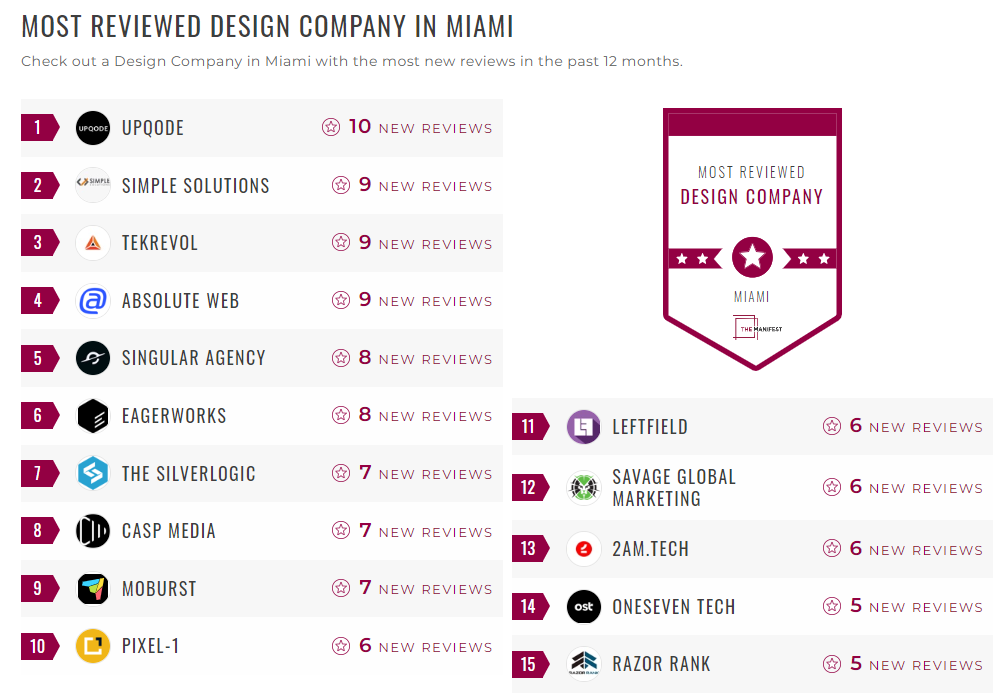This screenshot has height=700, width=1005.
Task: Open the UPQODE company name link
Action: pos(153,128)
